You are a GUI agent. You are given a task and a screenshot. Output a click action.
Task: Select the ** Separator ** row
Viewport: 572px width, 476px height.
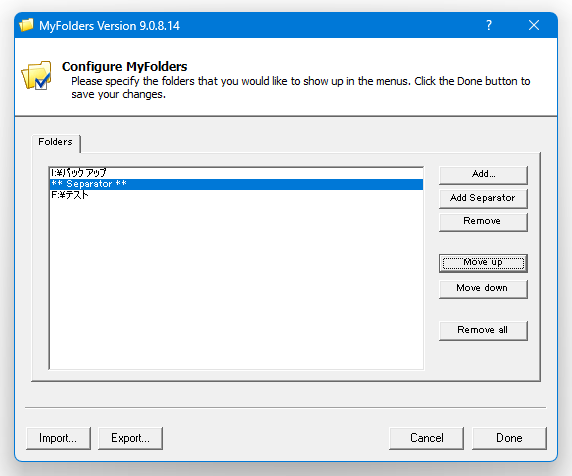[x=236, y=184]
